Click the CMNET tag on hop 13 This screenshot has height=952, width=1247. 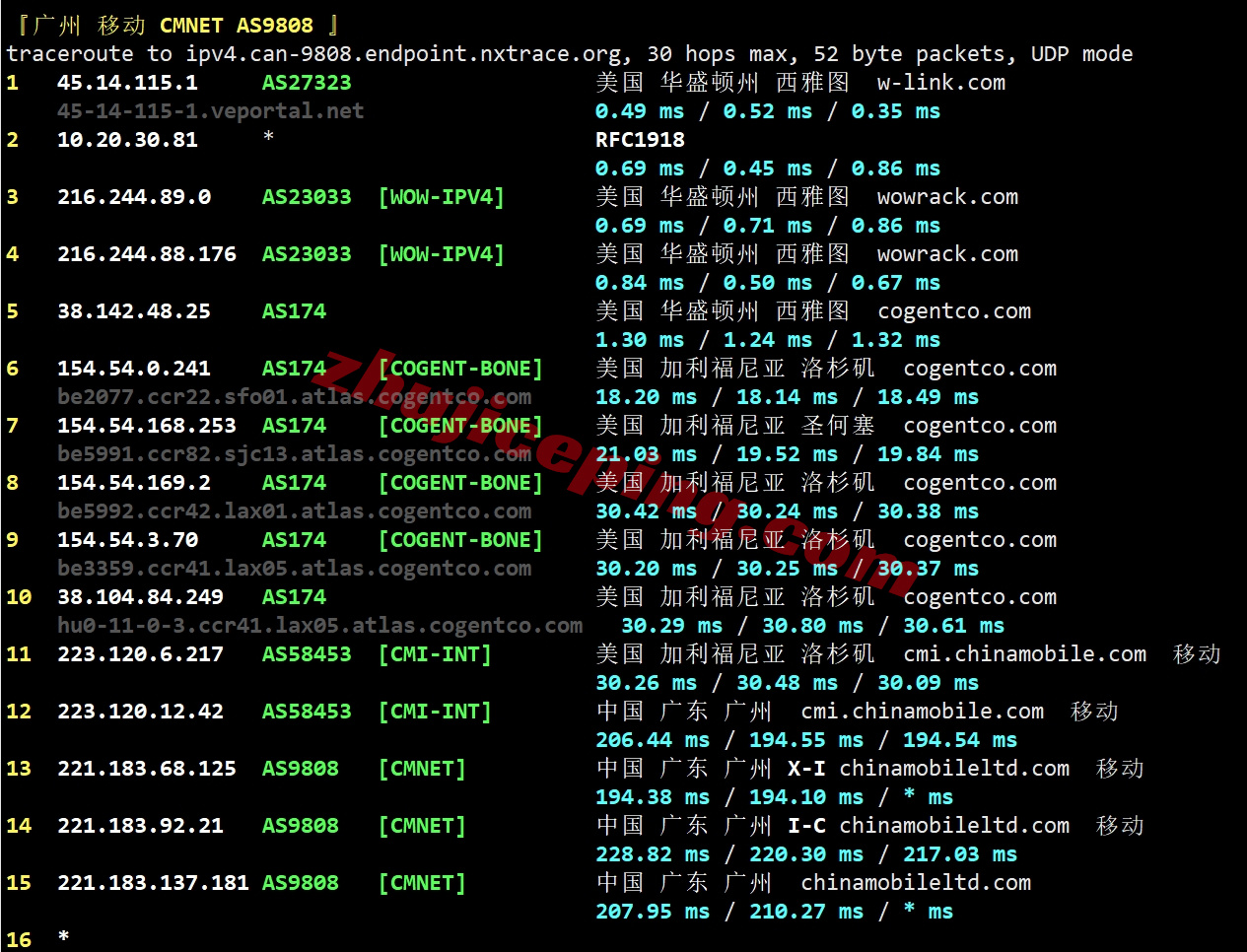pyautogui.click(x=422, y=768)
